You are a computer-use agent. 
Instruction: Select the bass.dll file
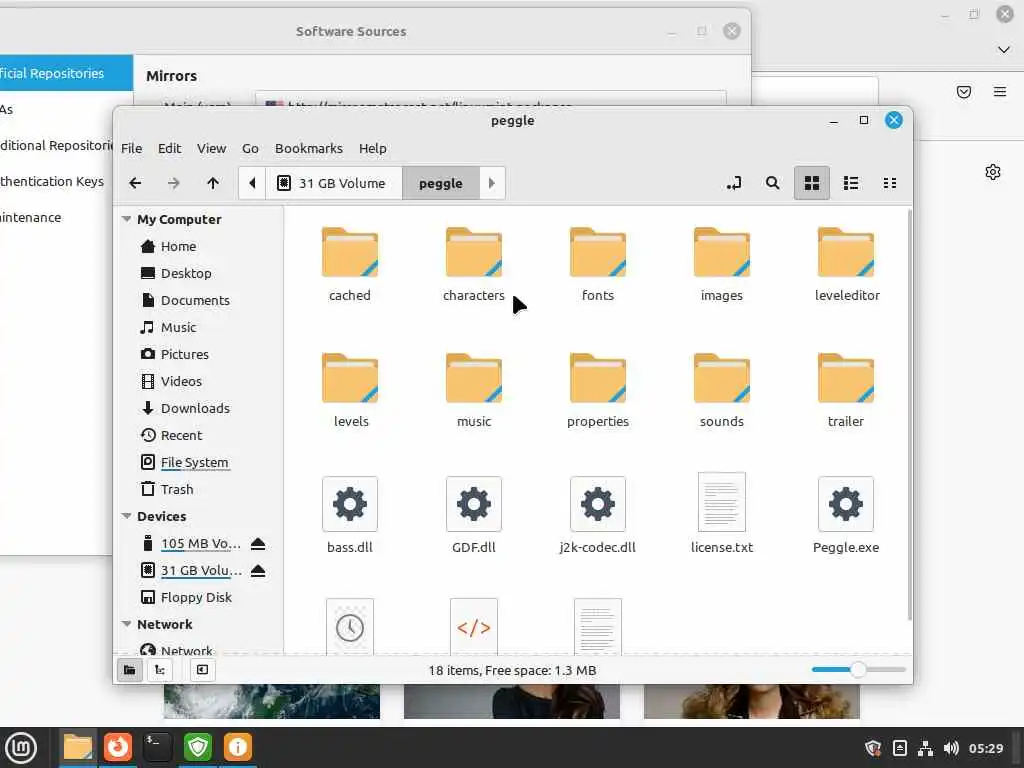pos(350,515)
